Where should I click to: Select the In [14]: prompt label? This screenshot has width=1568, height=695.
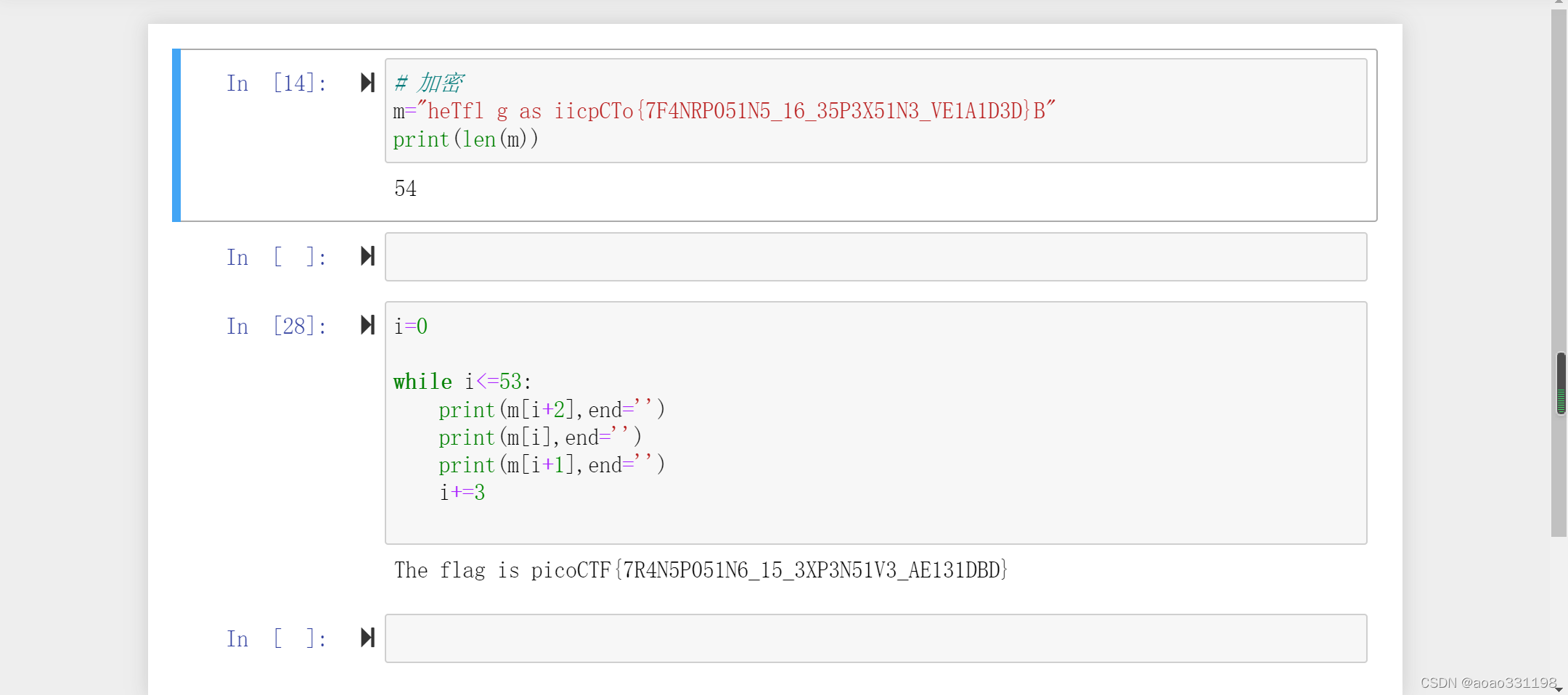277,83
